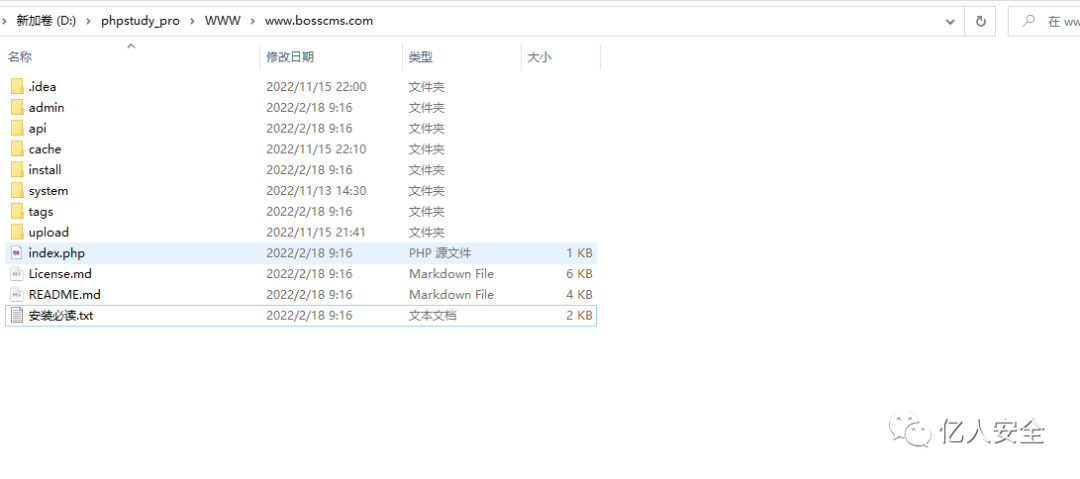Screen dimensions: 1080x479
Task: Click the README.md file icon
Action: [17, 294]
